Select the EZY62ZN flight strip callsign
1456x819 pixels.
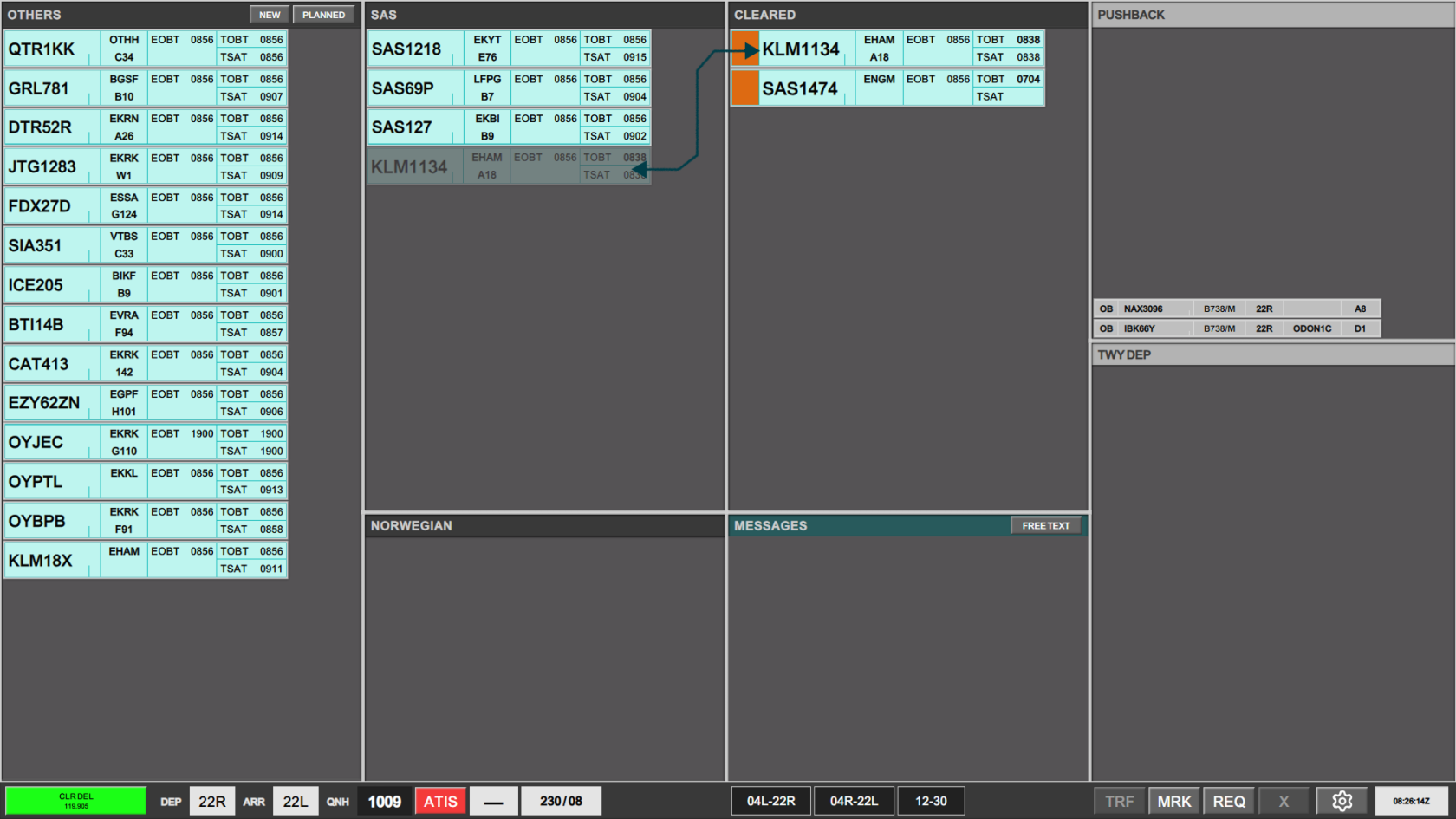click(44, 402)
